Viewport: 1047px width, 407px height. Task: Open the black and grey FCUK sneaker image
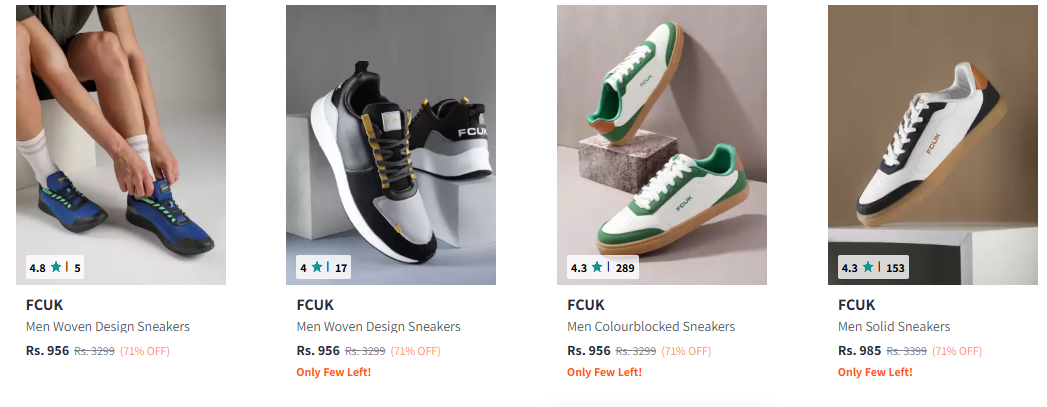pos(391,145)
